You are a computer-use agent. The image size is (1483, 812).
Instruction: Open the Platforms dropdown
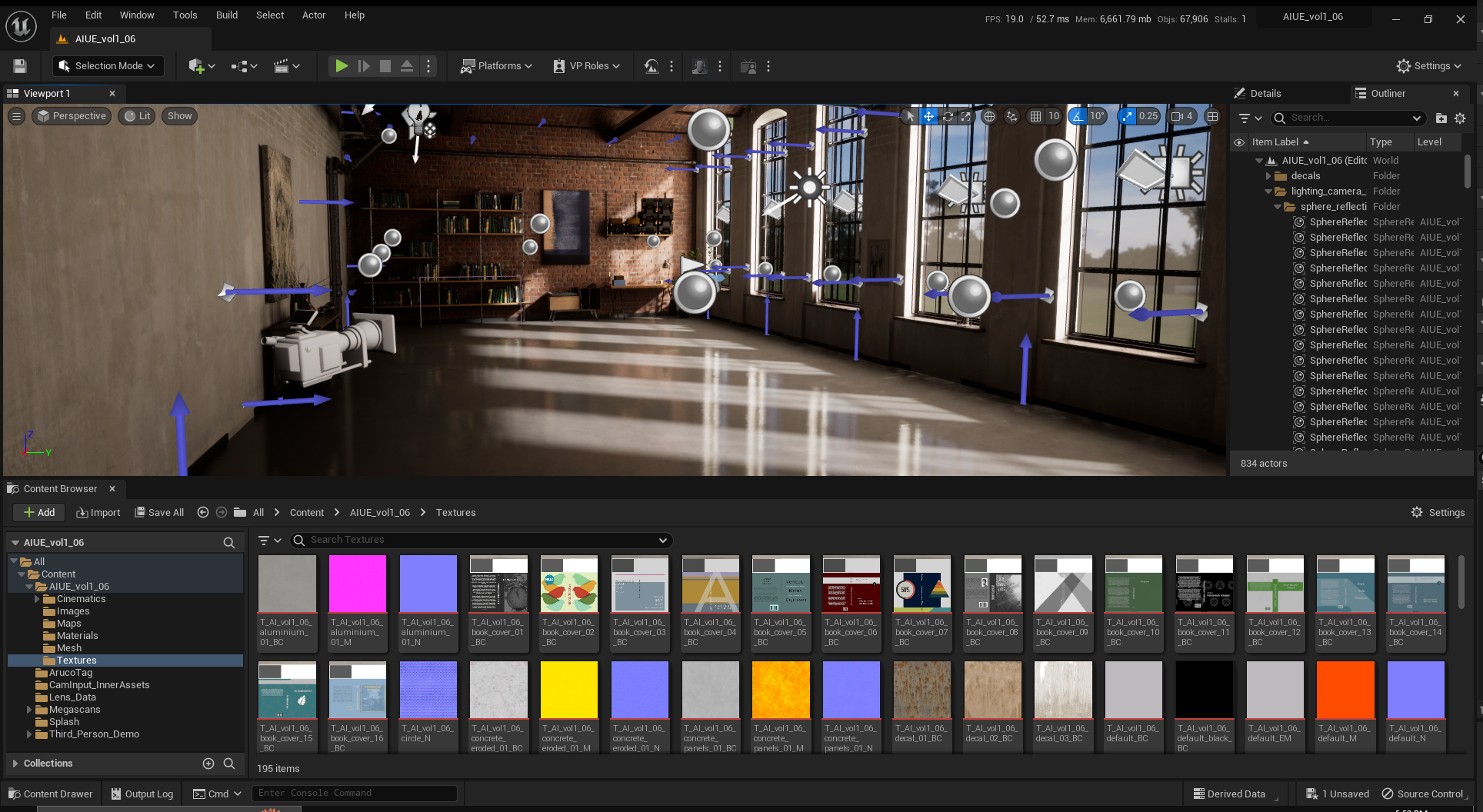(x=495, y=66)
